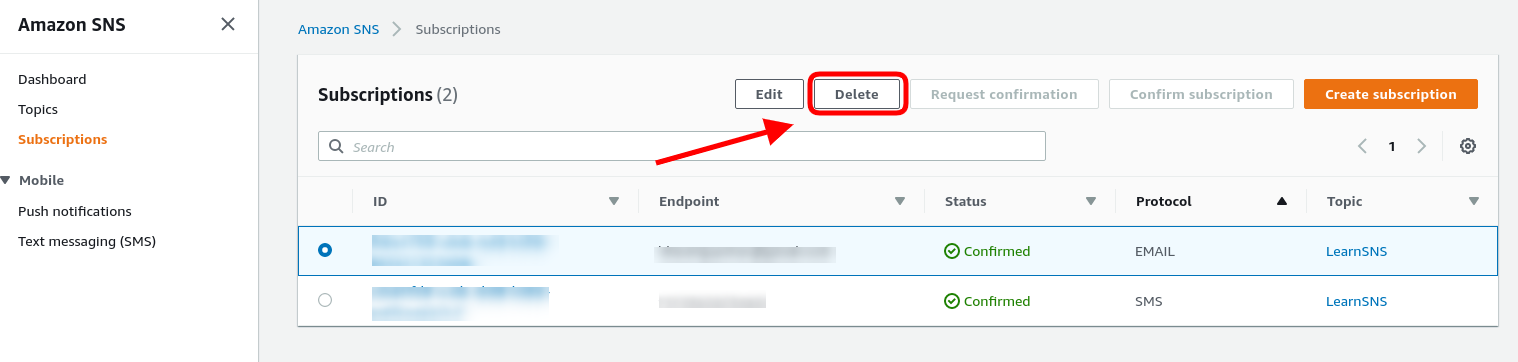Screen dimensions: 1518x362
Task: Click the search magnifier icon
Action: tap(336, 146)
